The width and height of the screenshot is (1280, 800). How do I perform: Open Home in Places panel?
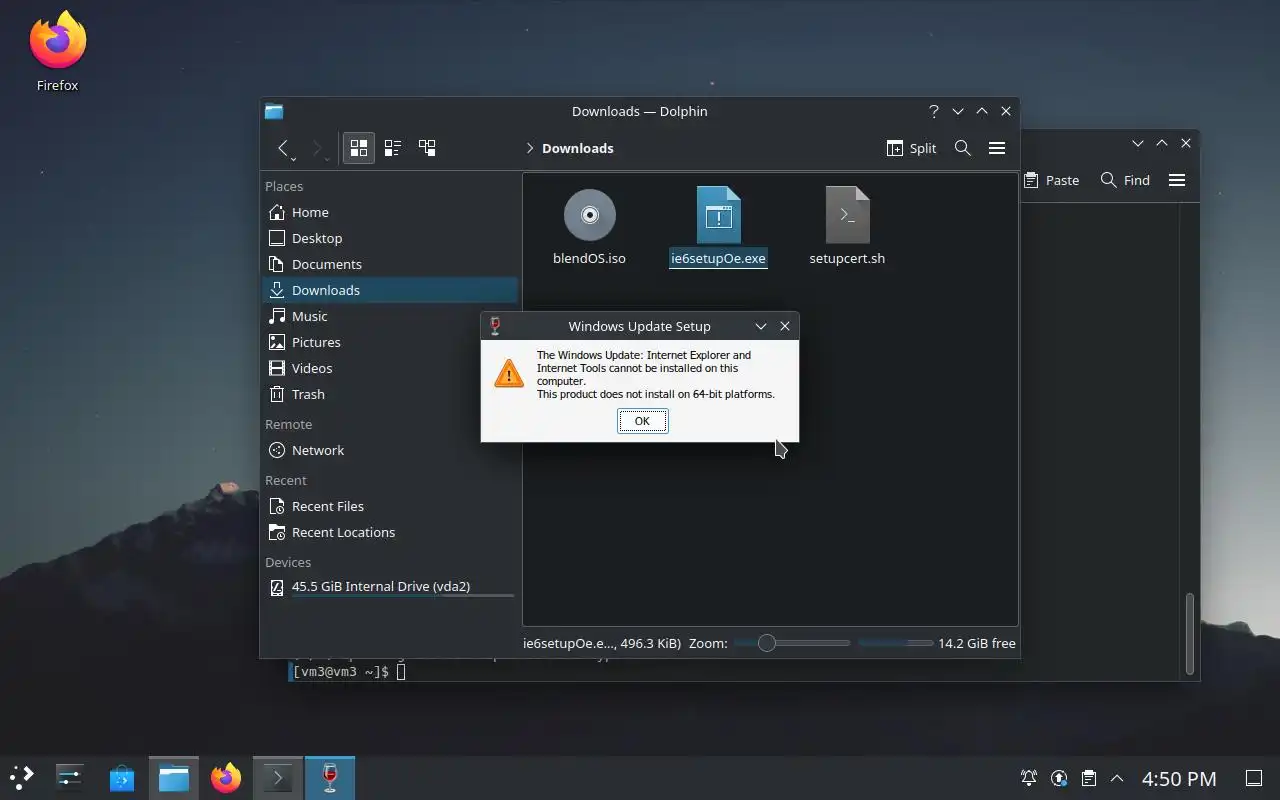click(x=390, y=212)
